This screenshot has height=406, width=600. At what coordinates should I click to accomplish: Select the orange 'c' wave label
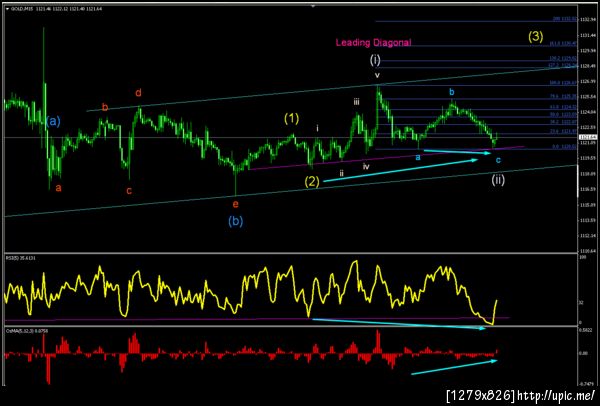[129, 190]
